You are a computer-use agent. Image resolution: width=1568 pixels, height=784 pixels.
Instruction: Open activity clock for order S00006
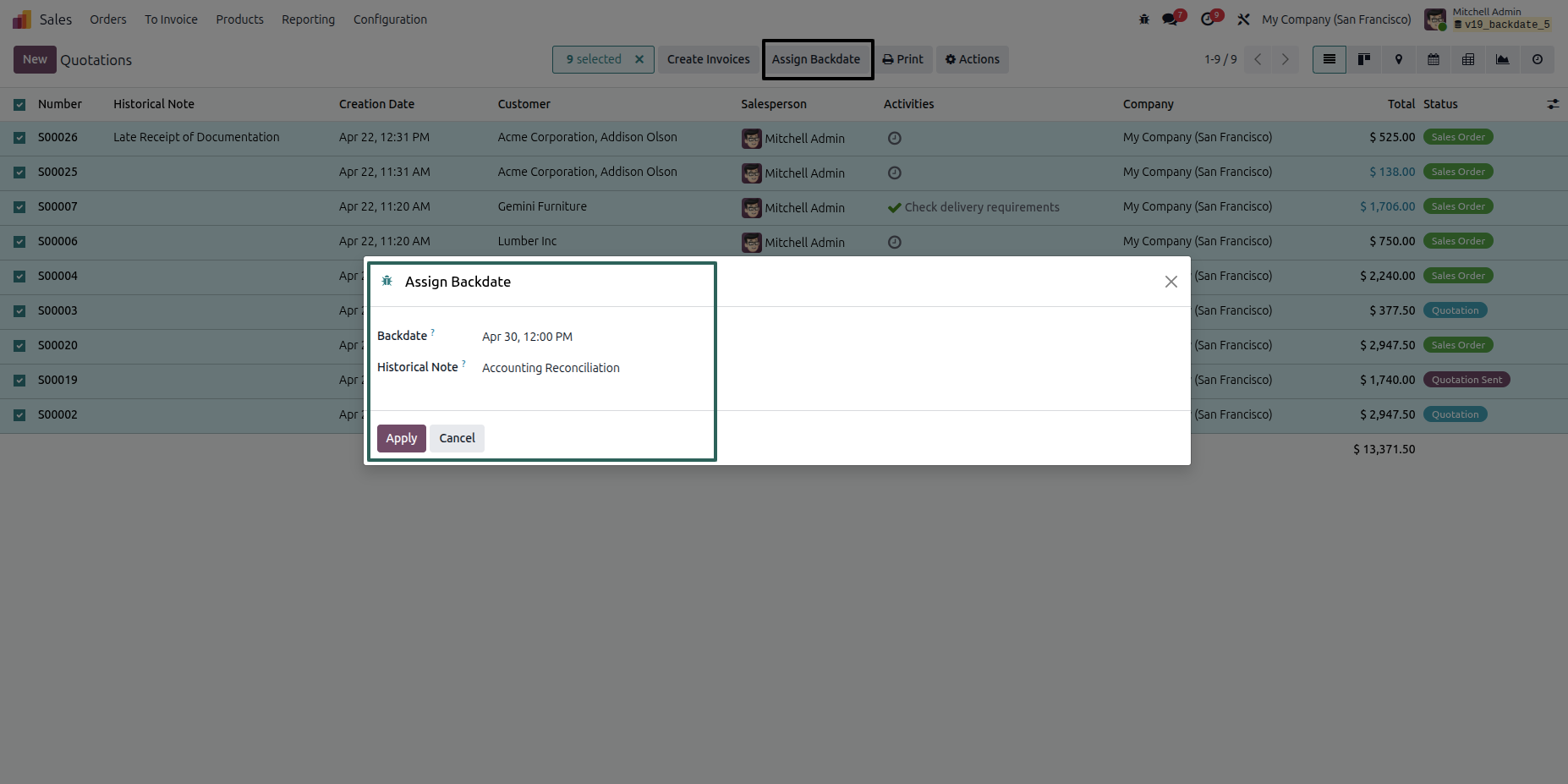coord(895,242)
